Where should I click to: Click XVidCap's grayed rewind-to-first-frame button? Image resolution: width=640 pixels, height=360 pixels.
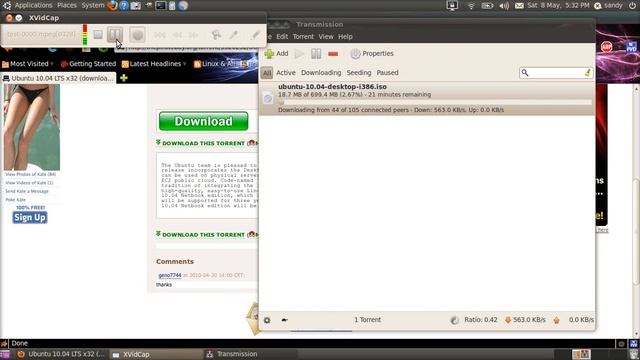coord(160,35)
